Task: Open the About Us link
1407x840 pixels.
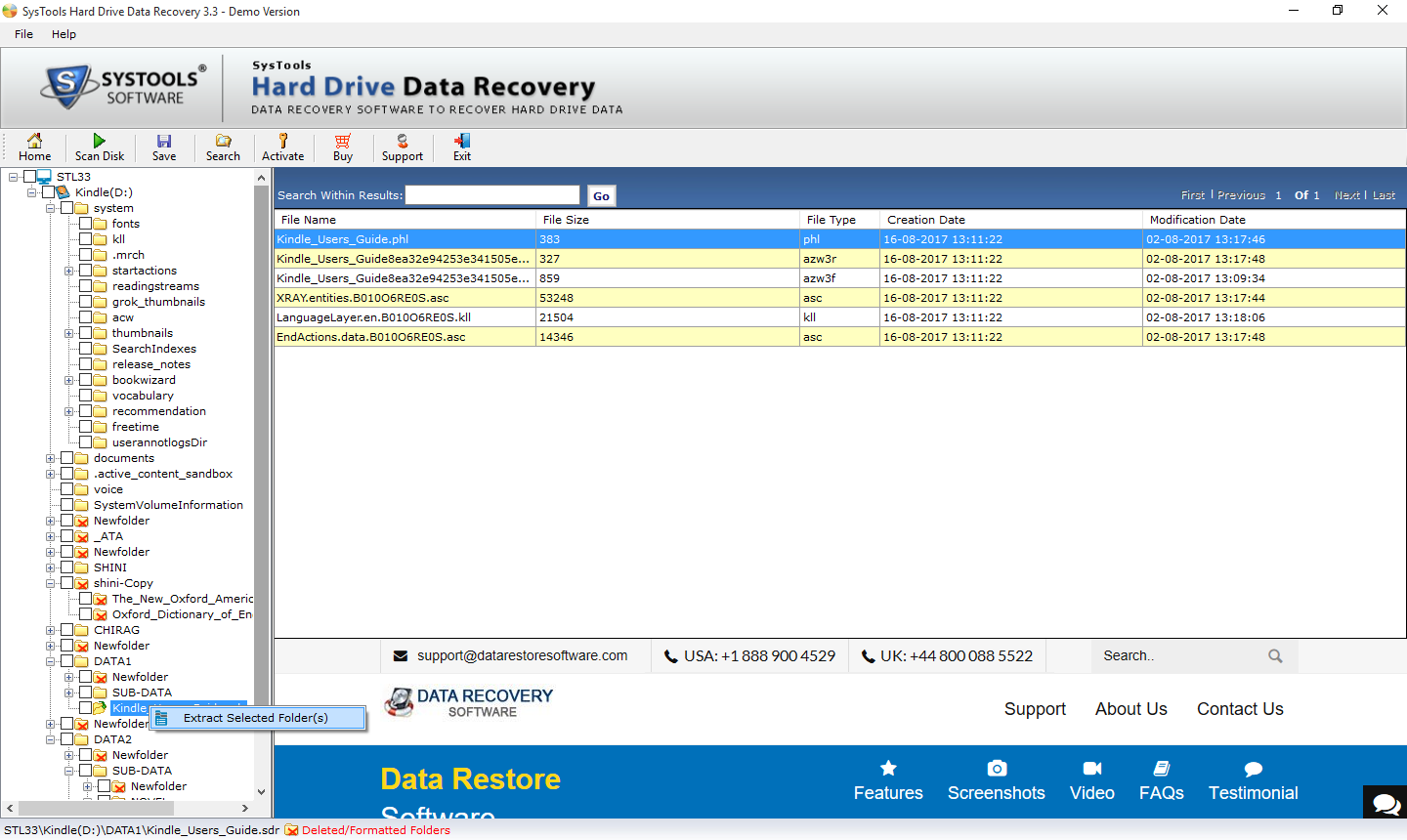Action: pos(1130,709)
